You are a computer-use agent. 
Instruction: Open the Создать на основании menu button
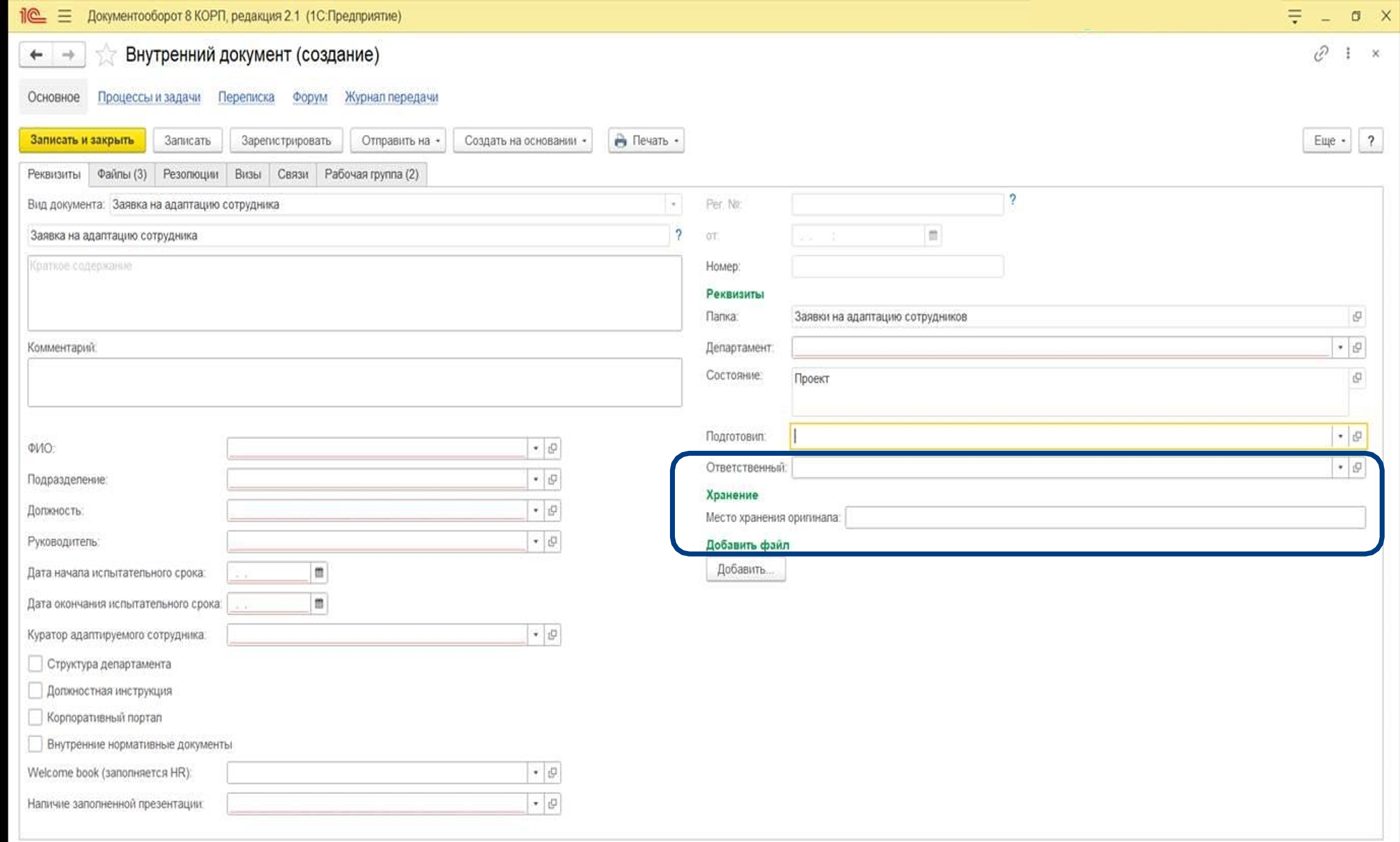coord(523,140)
